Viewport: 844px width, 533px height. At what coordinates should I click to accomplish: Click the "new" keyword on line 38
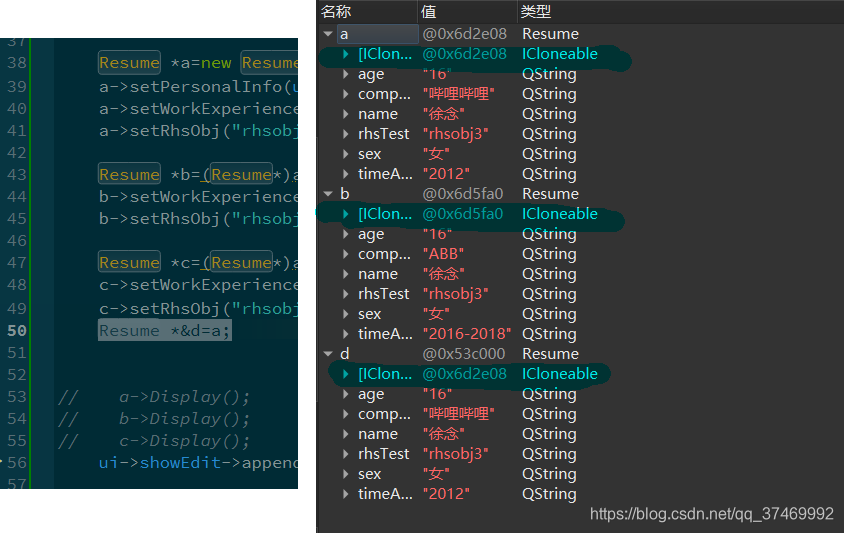tap(215, 63)
